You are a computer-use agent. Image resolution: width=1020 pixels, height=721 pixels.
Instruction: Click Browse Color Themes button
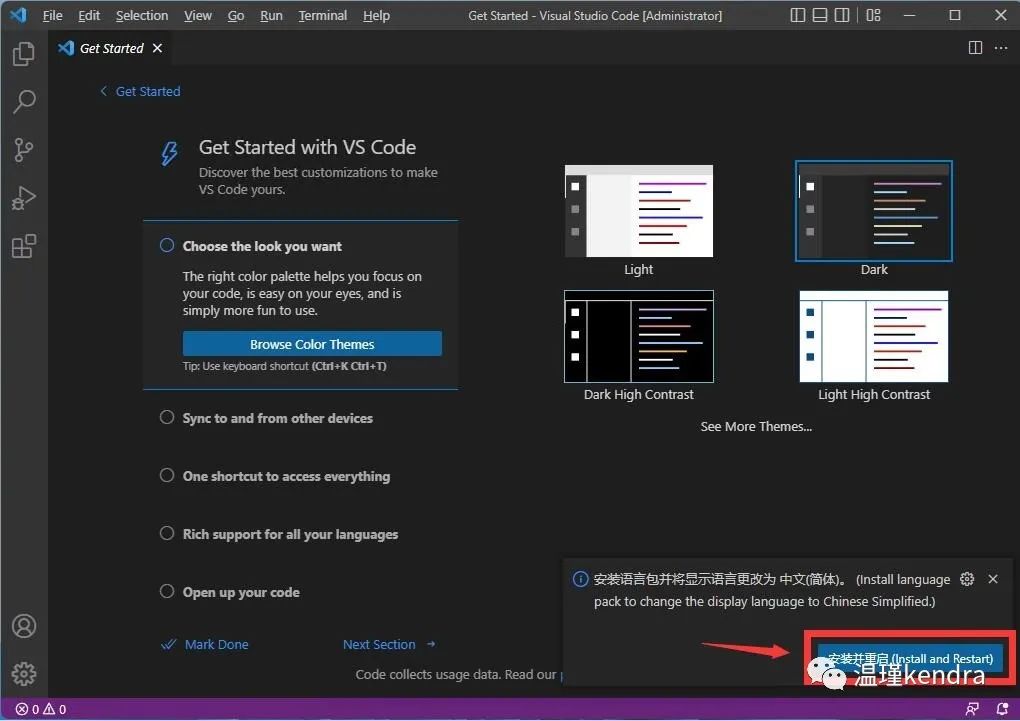[x=312, y=344]
